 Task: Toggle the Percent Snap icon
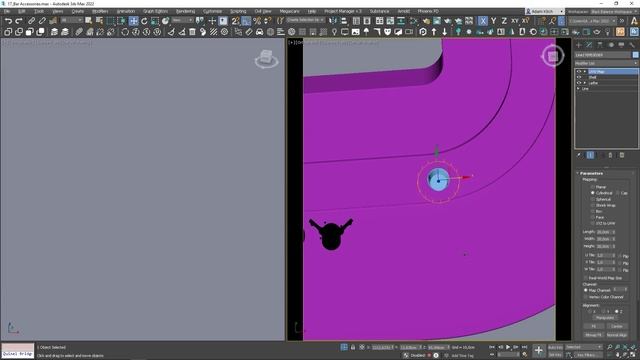(x=257, y=21)
